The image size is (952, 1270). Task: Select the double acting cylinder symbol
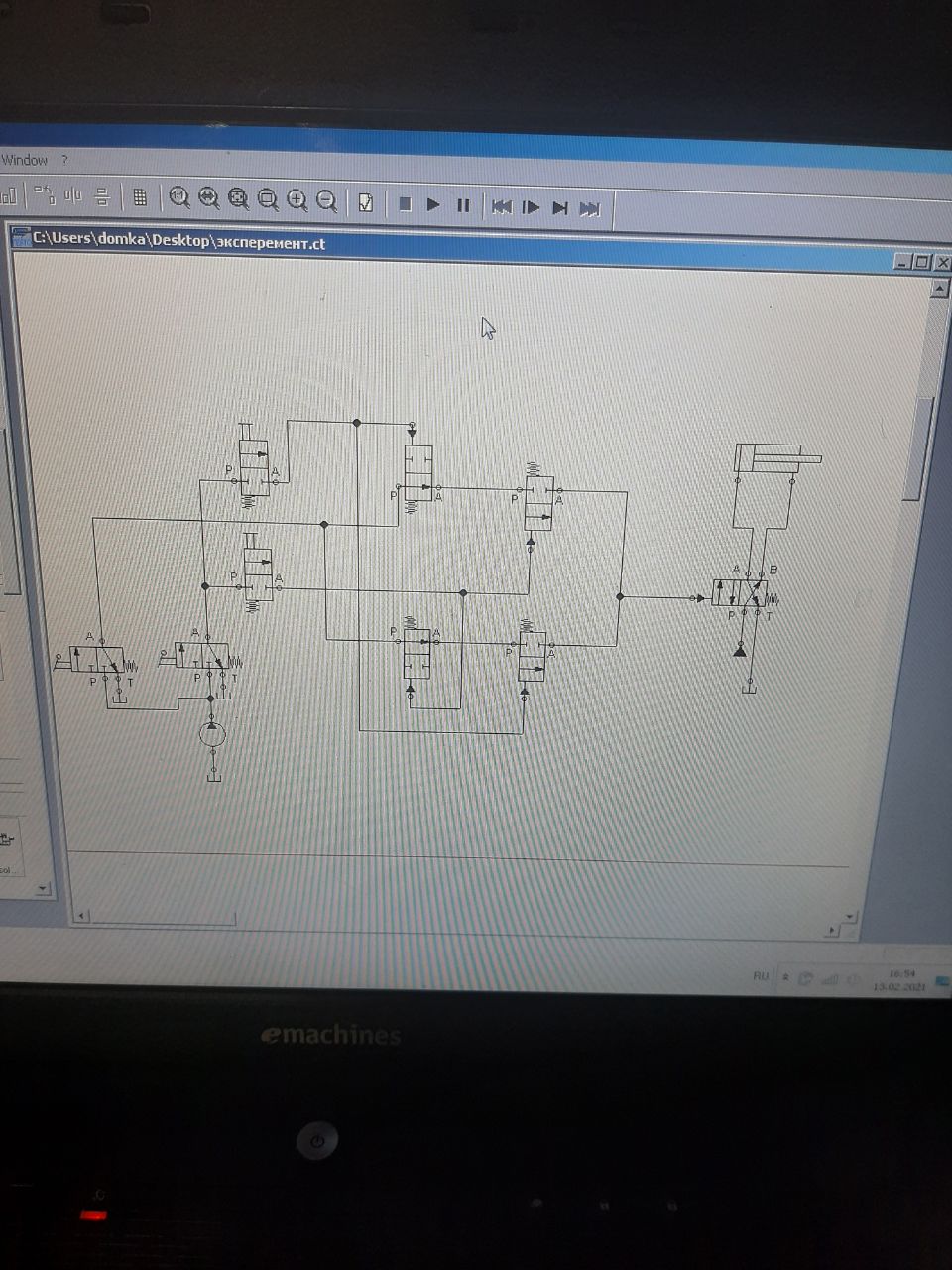click(x=777, y=458)
